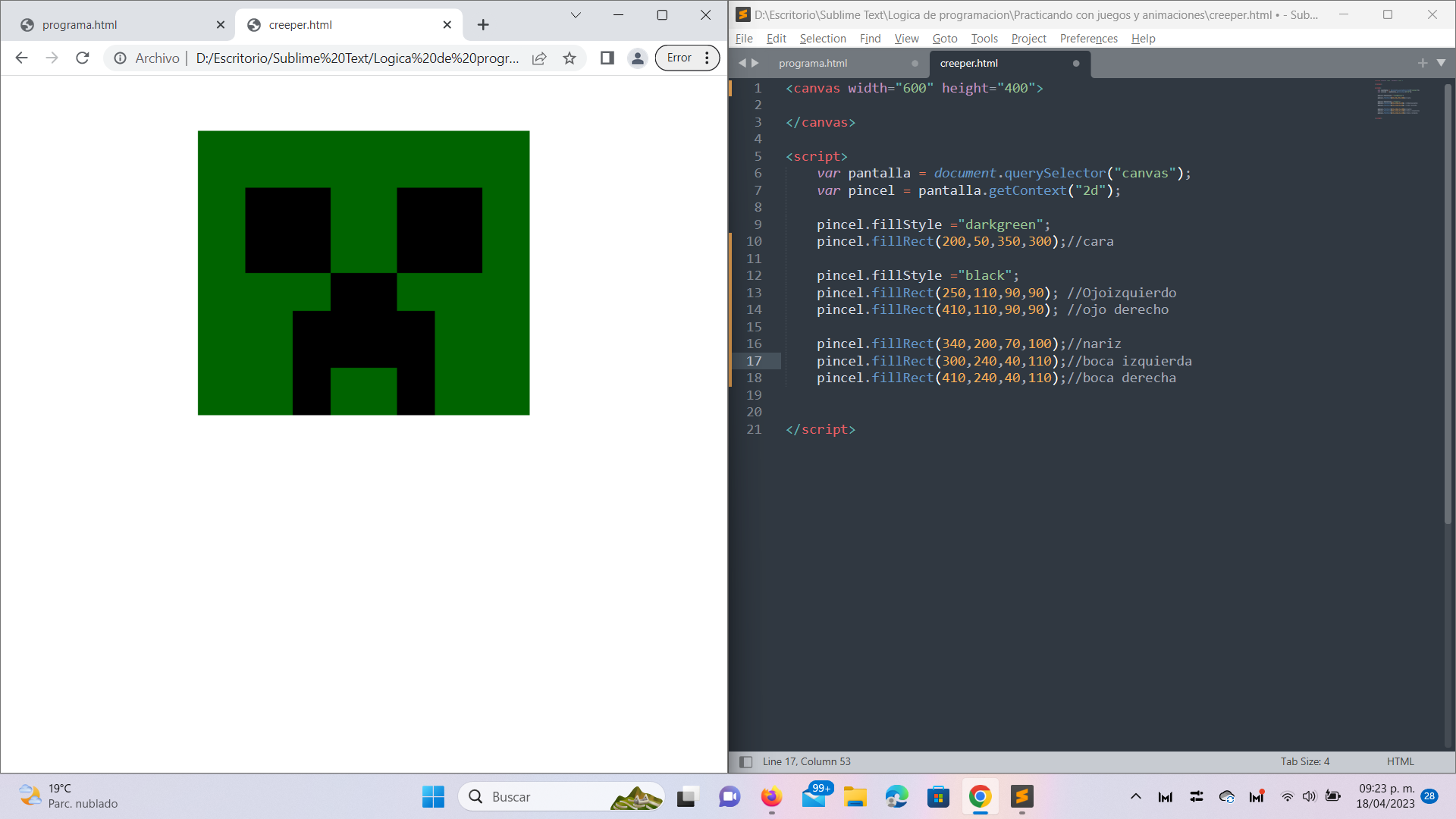Toggle Sublime sidebar from status bar icon
The width and height of the screenshot is (1456, 819).
tap(745, 761)
